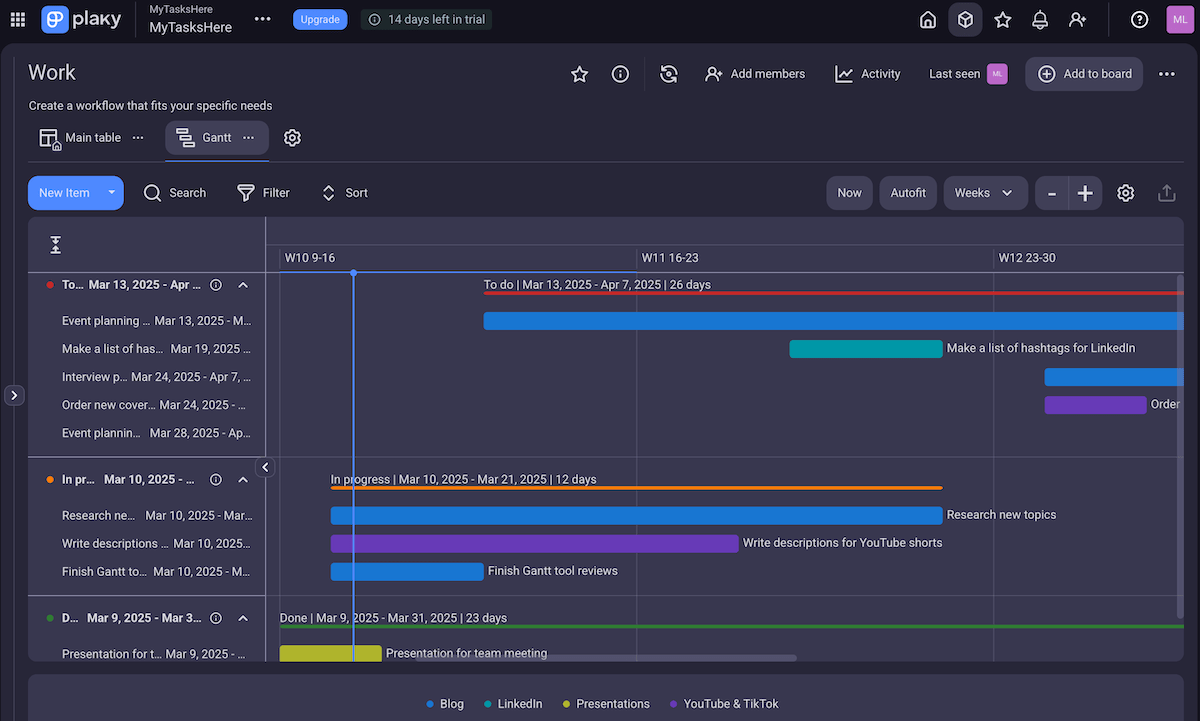Click the invite user icon in top bar
This screenshot has height=721, width=1200.
[x=1077, y=20]
